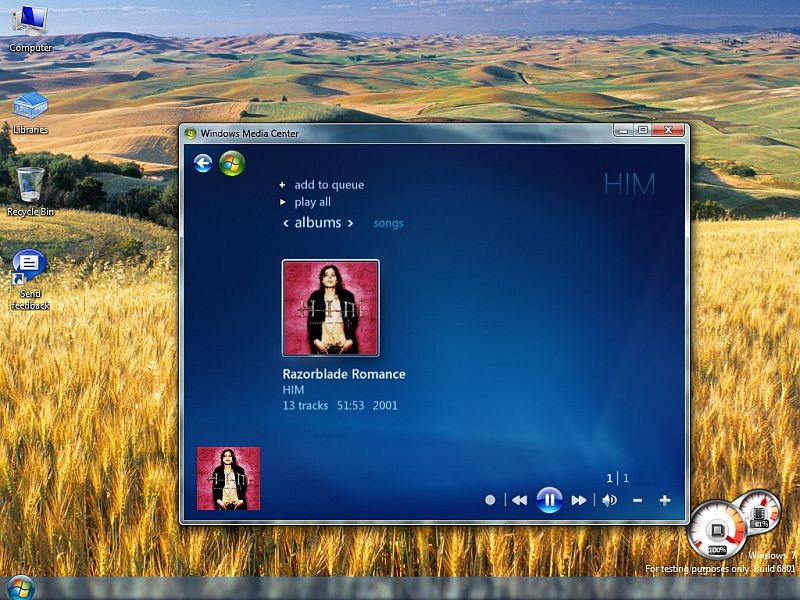800x600 pixels.
Task: Click the HIM artist name under album
Action: tap(293, 390)
